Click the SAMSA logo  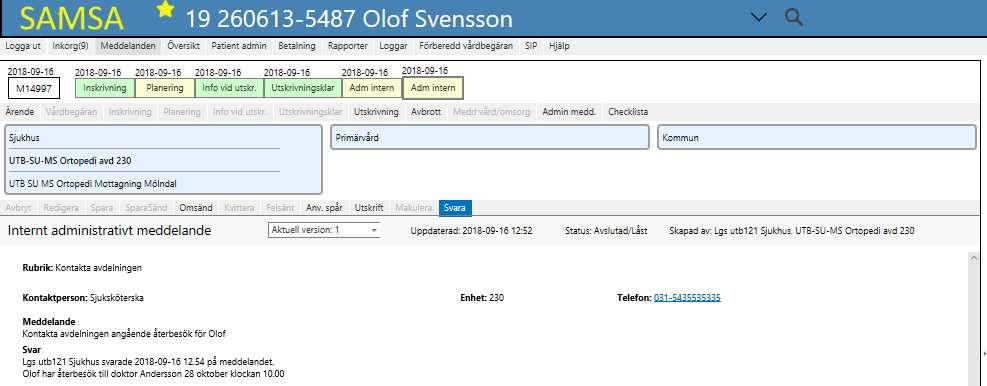click(72, 20)
